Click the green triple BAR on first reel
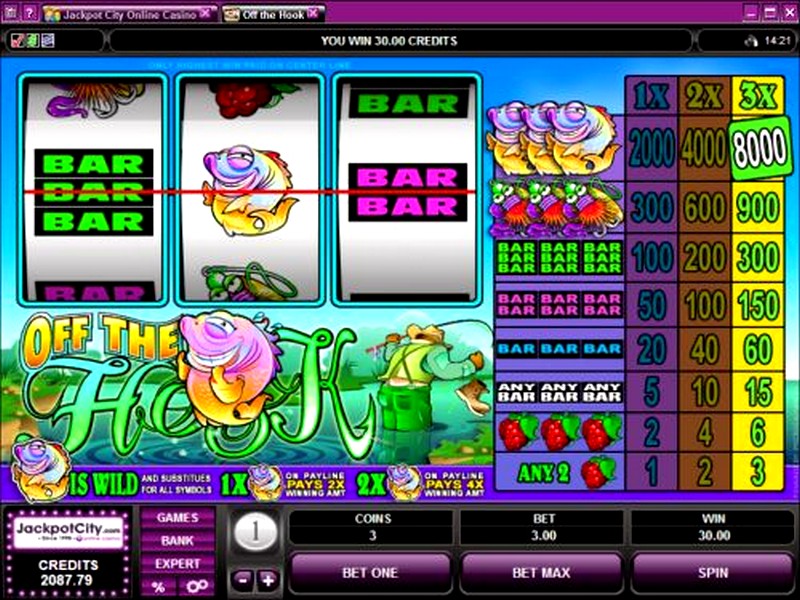 (94, 192)
